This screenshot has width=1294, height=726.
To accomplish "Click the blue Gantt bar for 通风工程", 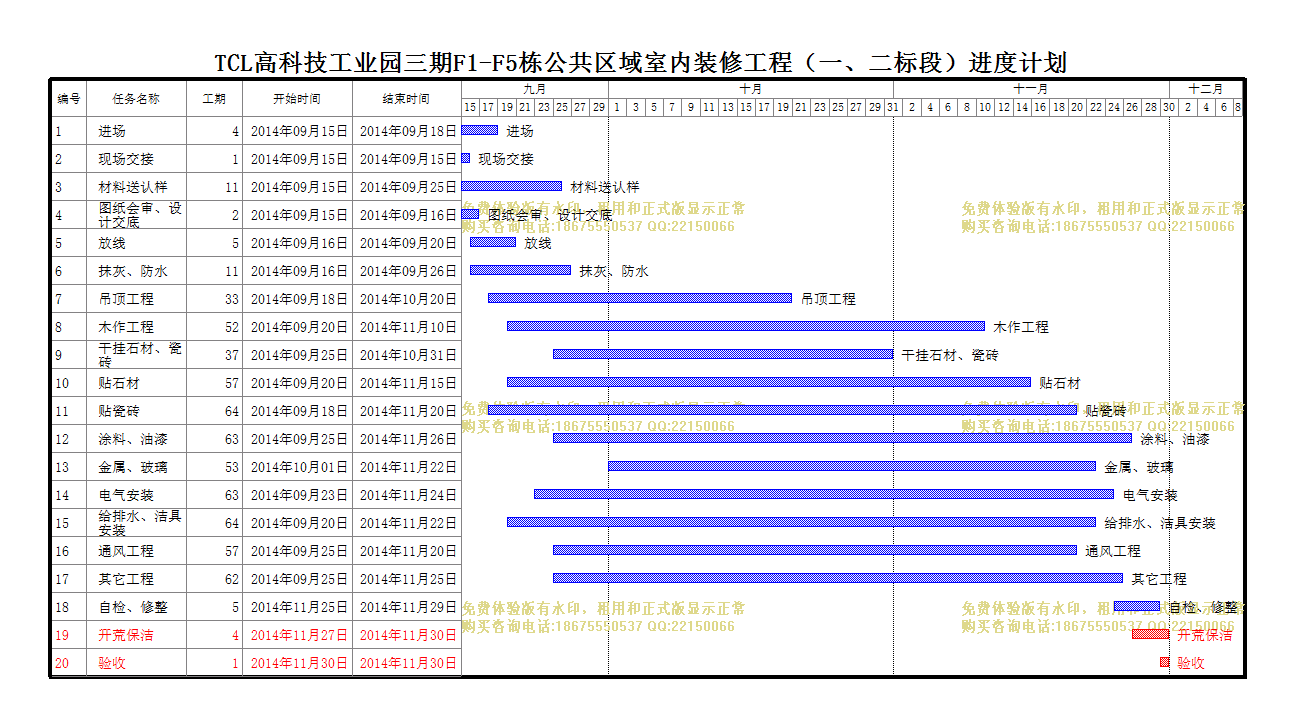I will (x=815, y=550).
